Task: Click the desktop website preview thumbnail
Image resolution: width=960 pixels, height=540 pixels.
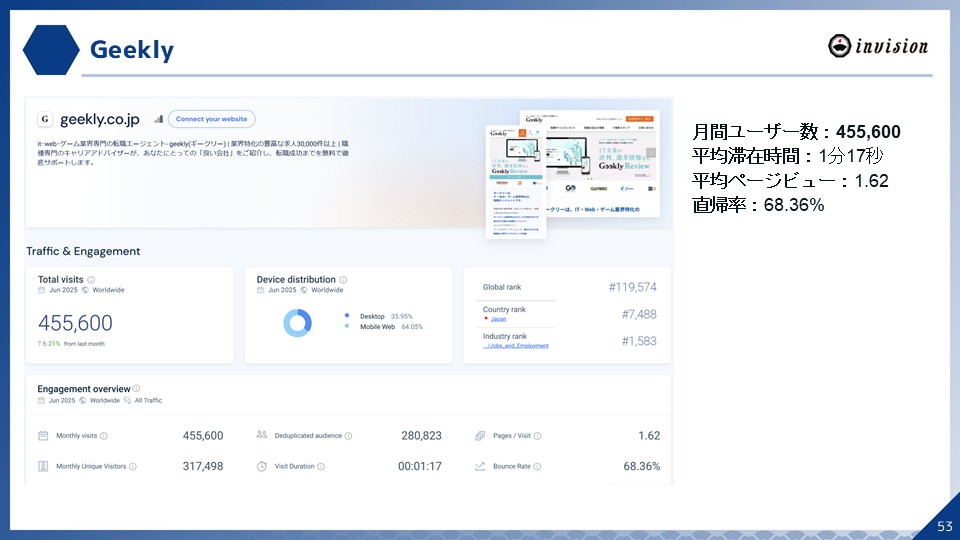Action: pyautogui.click(x=603, y=163)
